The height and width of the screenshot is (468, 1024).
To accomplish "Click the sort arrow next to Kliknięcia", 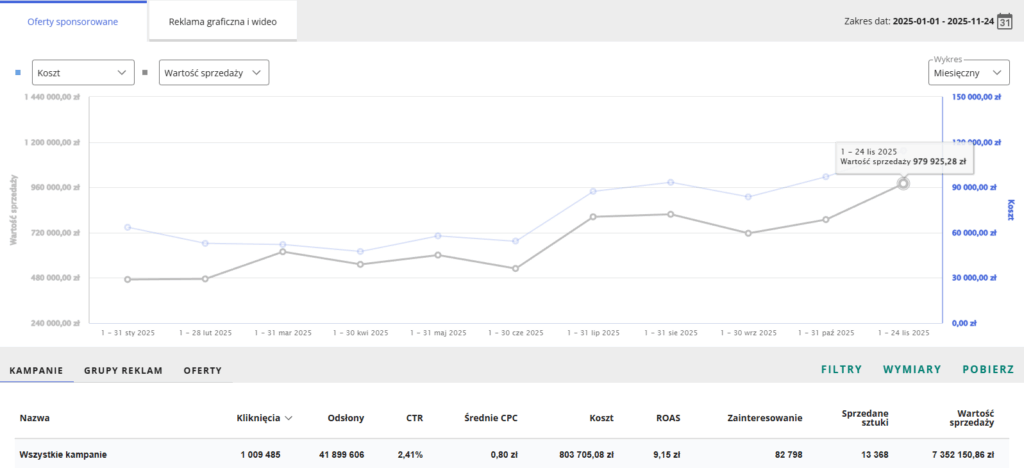I will (x=289, y=419).
